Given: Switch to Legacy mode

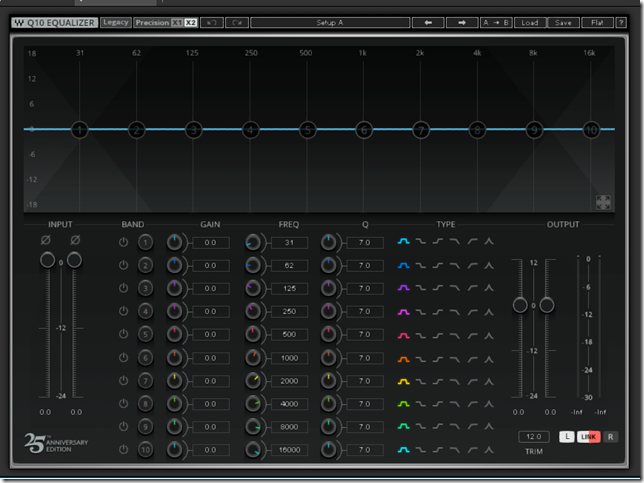Looking at the screenshot, I should (116, 22).
